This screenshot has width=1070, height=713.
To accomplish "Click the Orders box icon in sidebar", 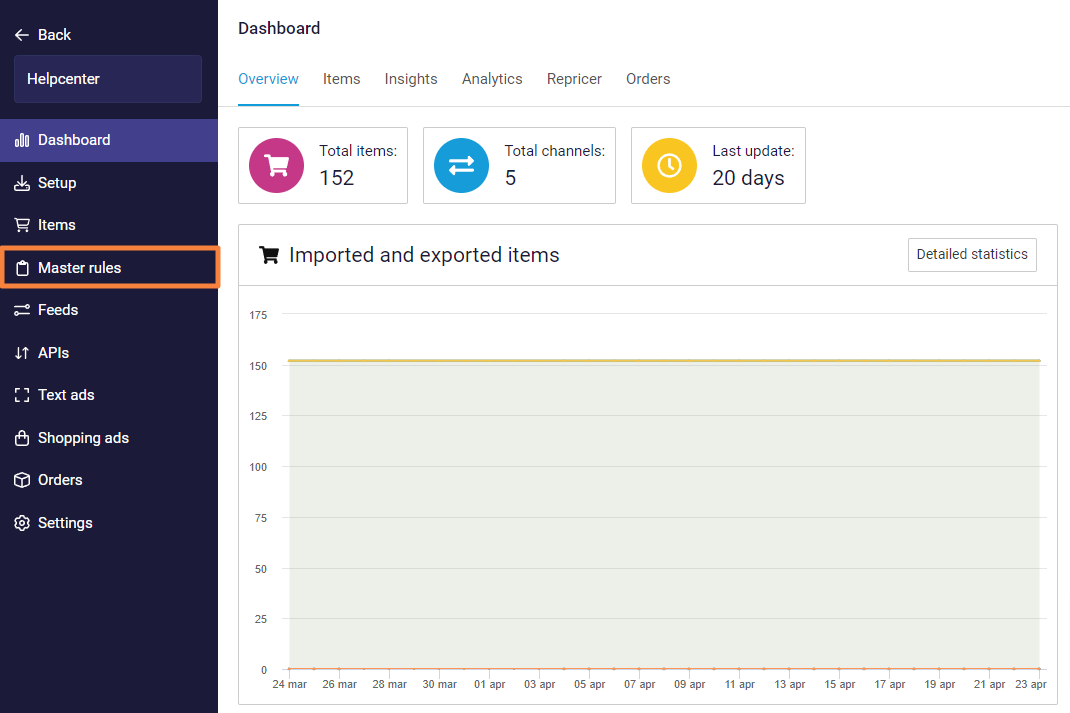I will pos(22,480).
